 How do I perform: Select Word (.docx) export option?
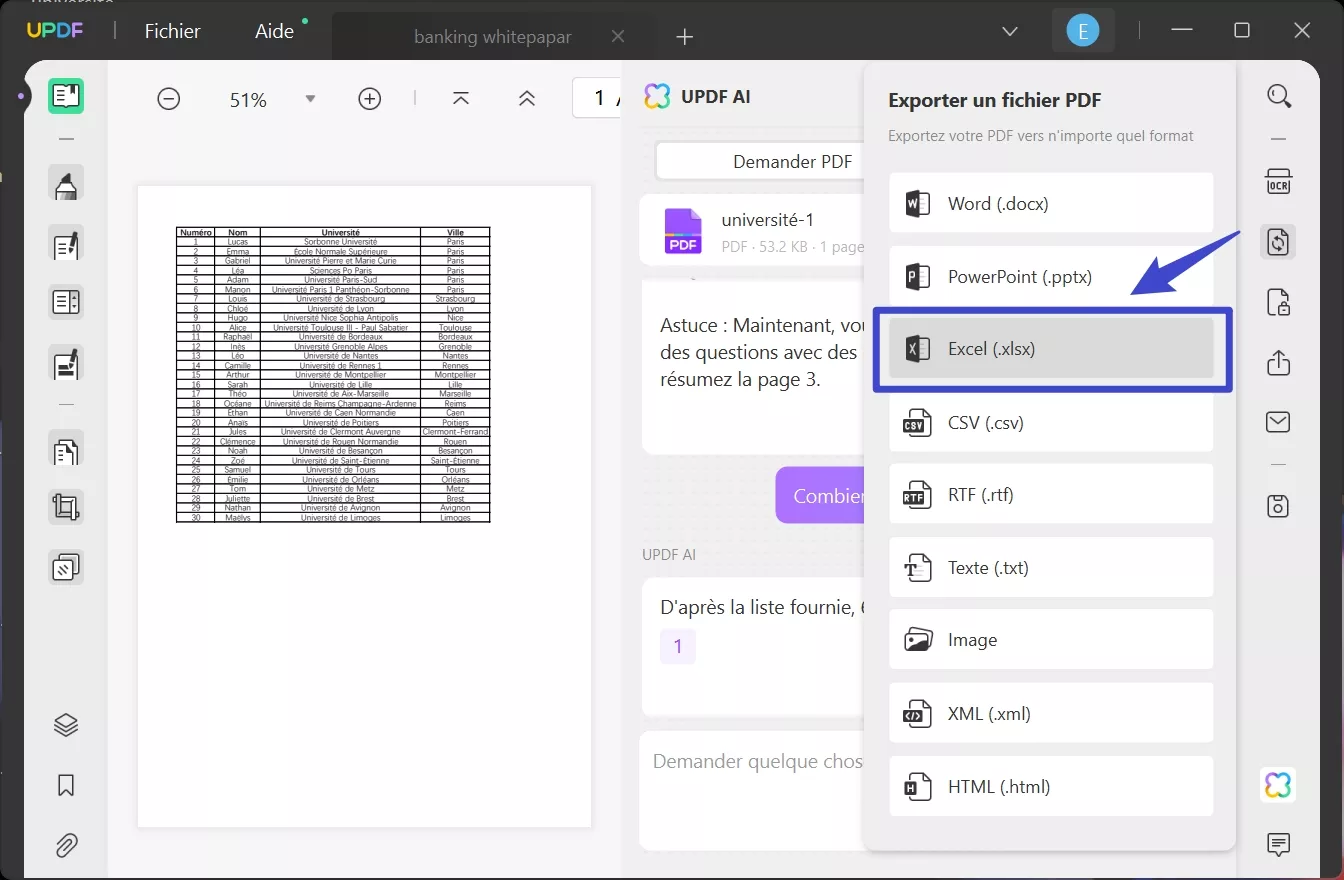click(x=1051, y=203)
